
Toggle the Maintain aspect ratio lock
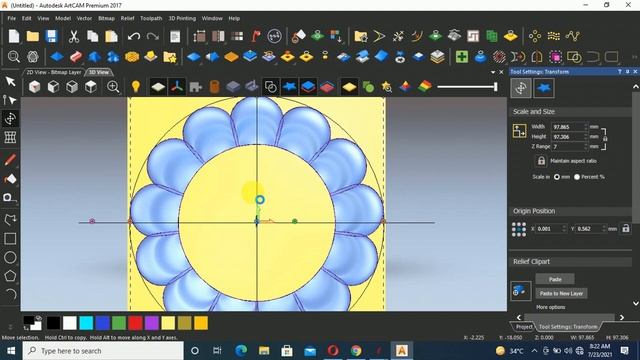pos(541,161)
